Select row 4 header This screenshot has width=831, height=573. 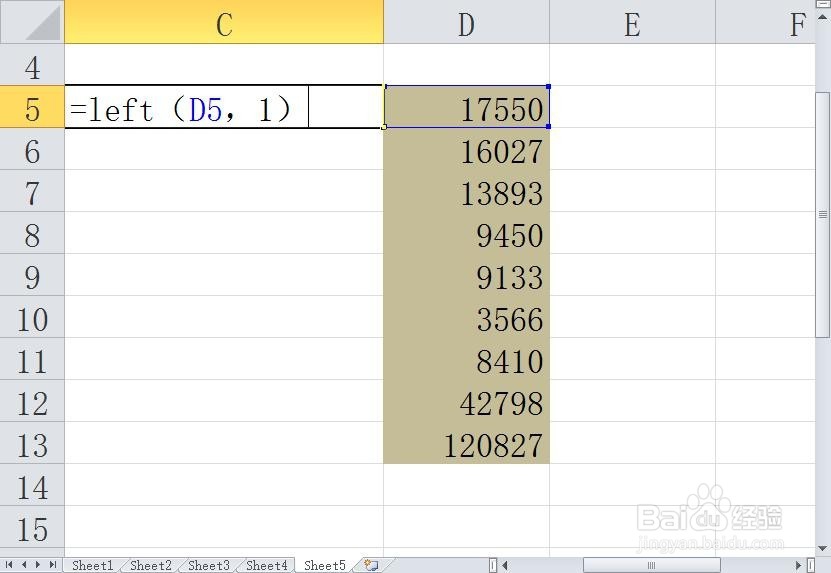(32, 65)
